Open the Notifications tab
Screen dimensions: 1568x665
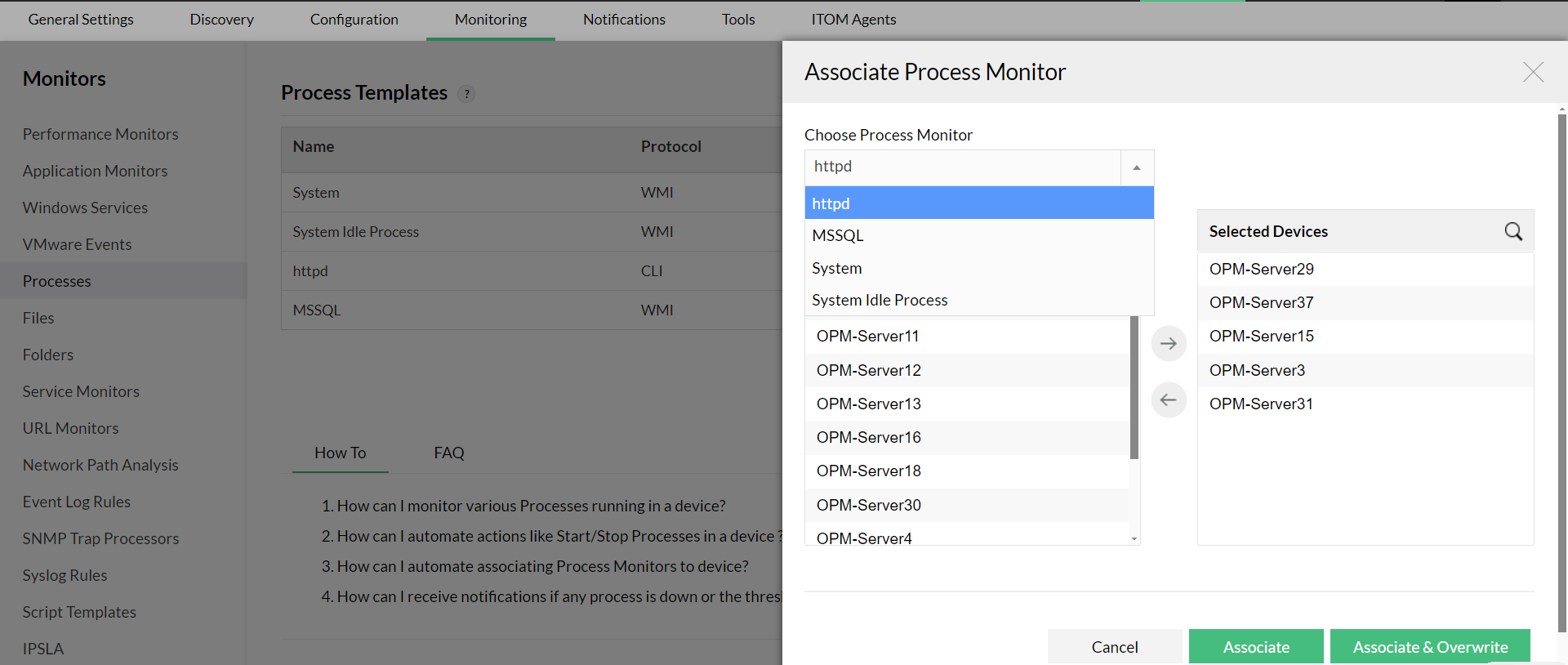point(624,20)
